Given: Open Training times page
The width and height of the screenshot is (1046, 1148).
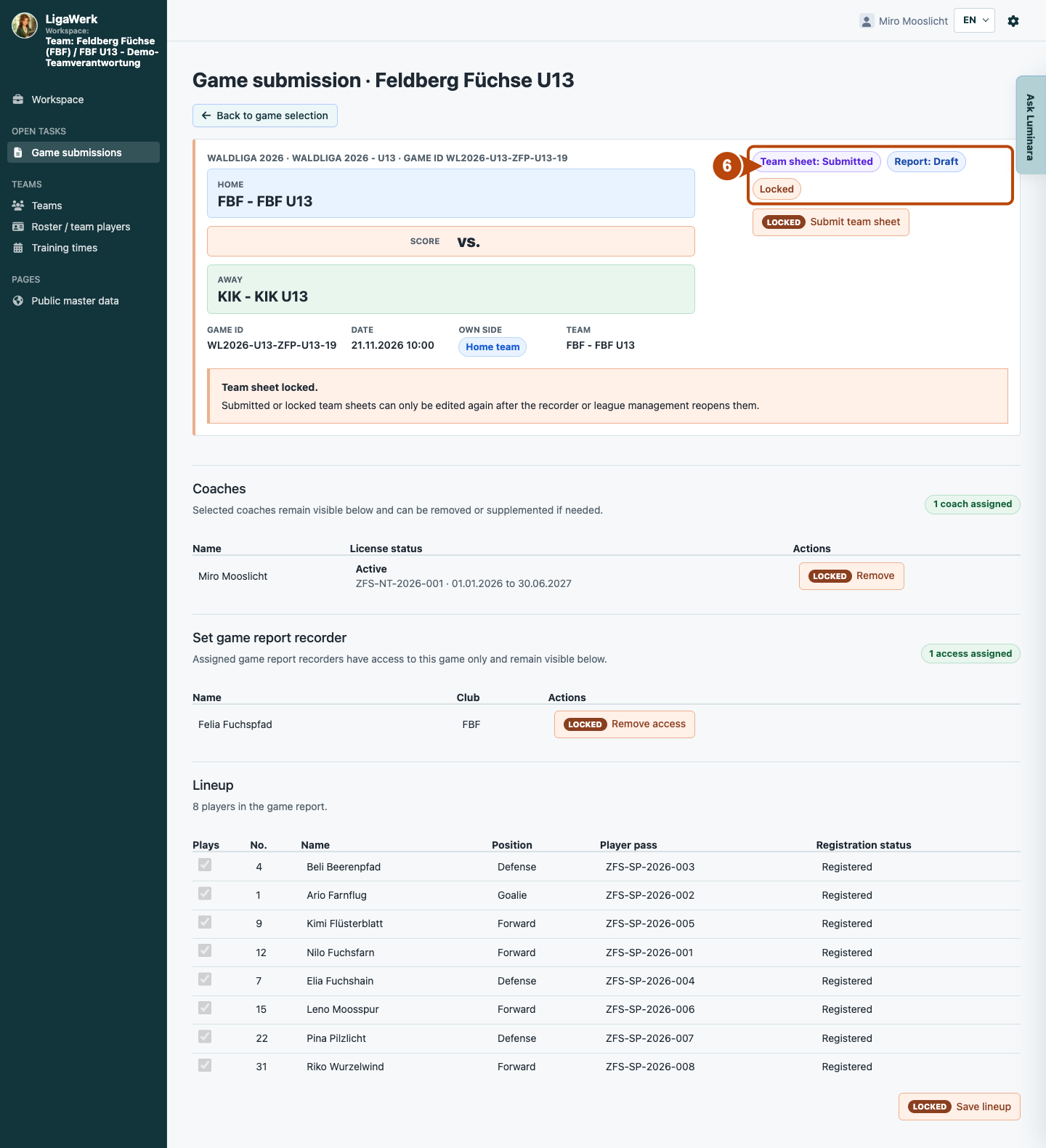Looking at the screenshot, I should point(84,248).
